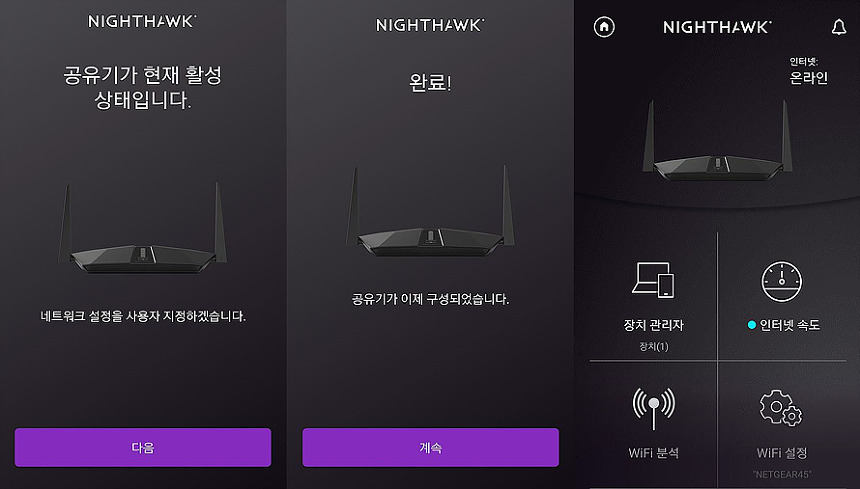Image resolution: width=860 pixels, height=489 pixels.
Task: Click the NETGEAR45 network name
Action: (x=782, y=474)
